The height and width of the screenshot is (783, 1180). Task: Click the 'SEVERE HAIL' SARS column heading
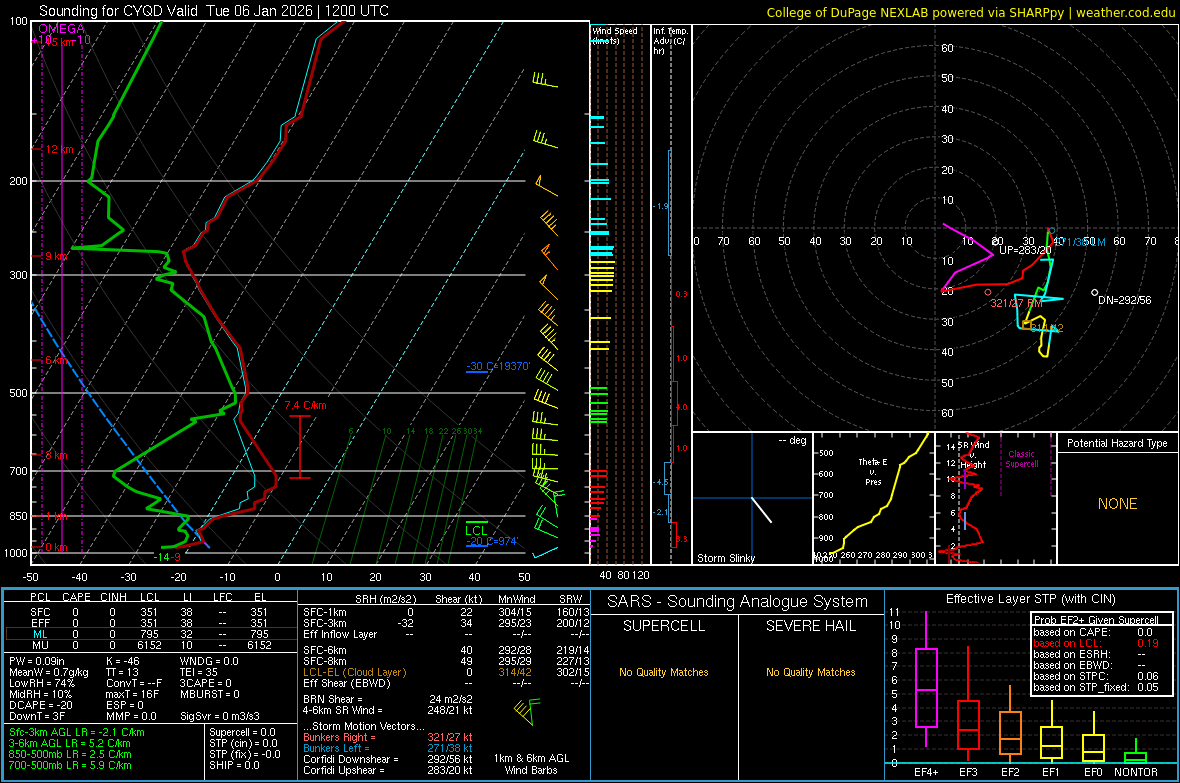point(810,626)
